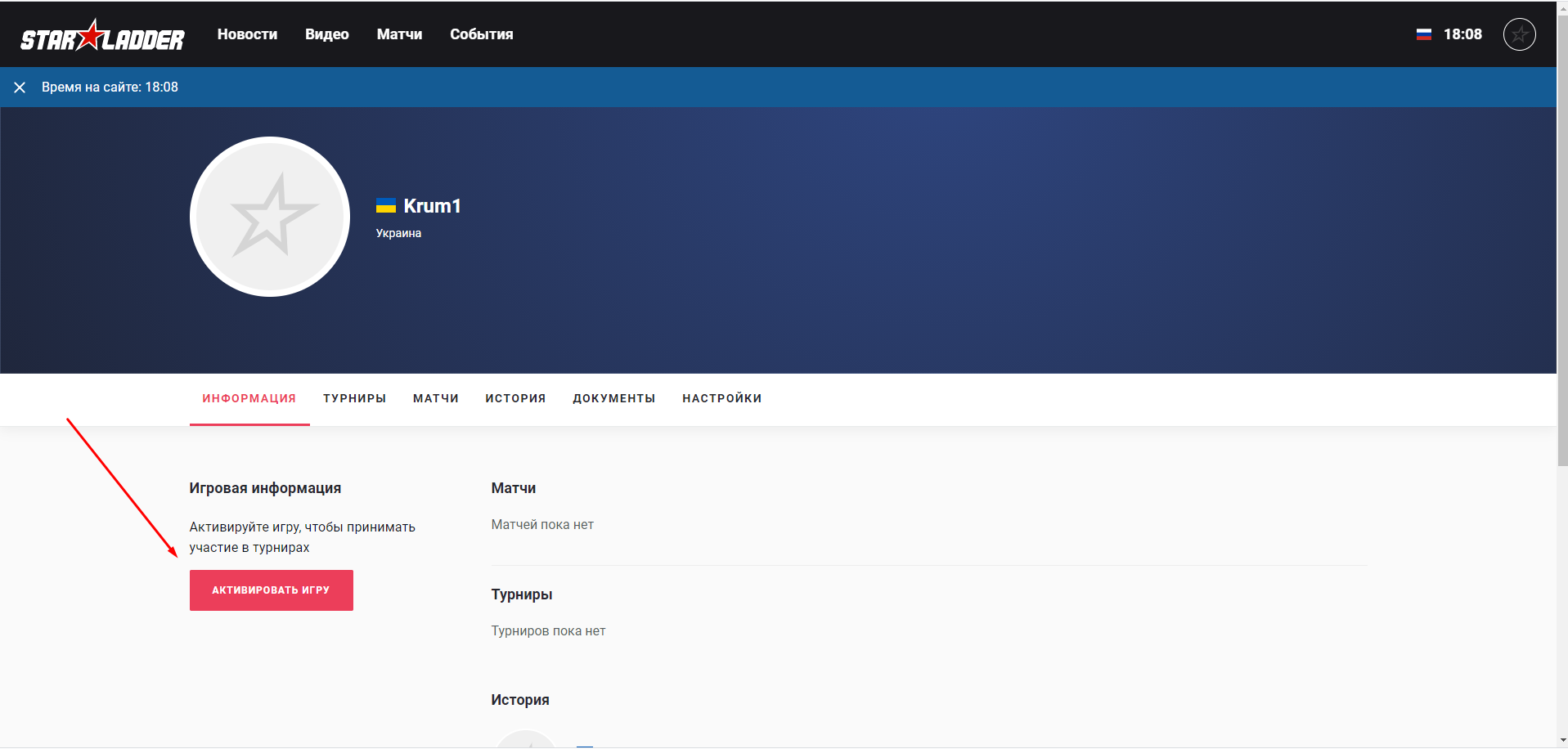The height and width of the screenshot is (749, 1568).
Task: Open the Новости menu item
Action: 247,34
